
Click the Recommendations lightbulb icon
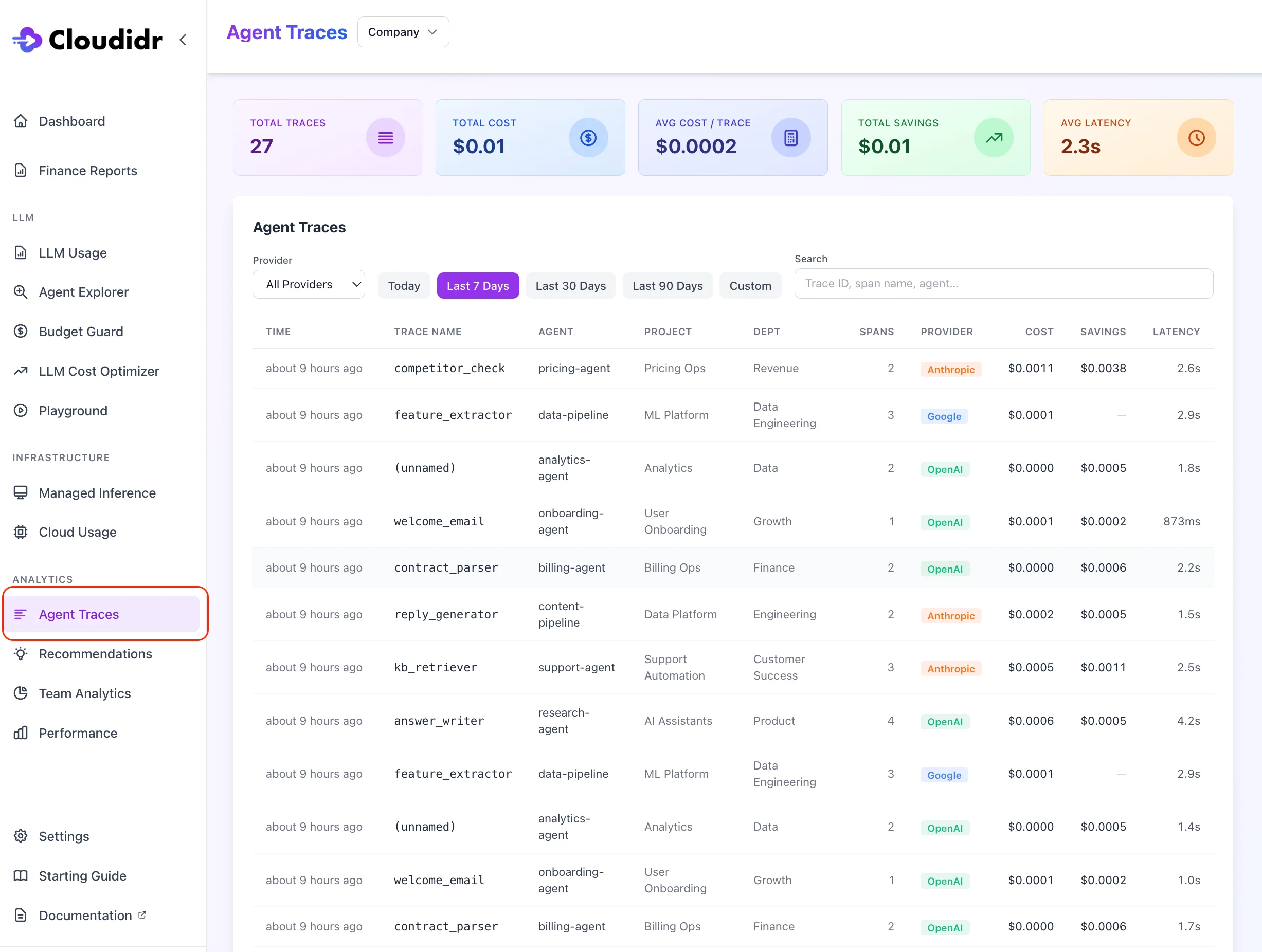click(x=21, y=654)
